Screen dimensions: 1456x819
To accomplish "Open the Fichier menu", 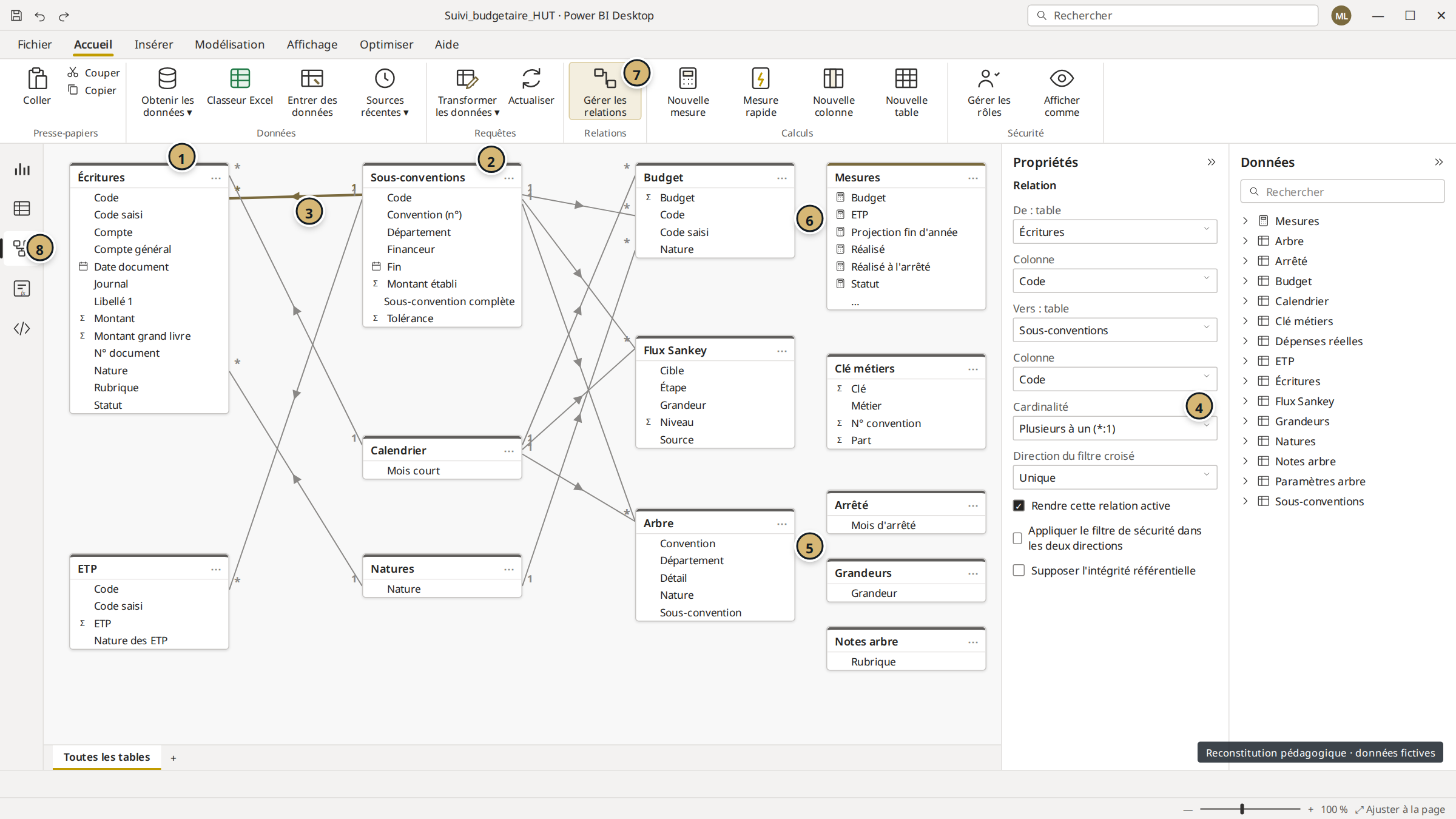I will tap(35, 44).
